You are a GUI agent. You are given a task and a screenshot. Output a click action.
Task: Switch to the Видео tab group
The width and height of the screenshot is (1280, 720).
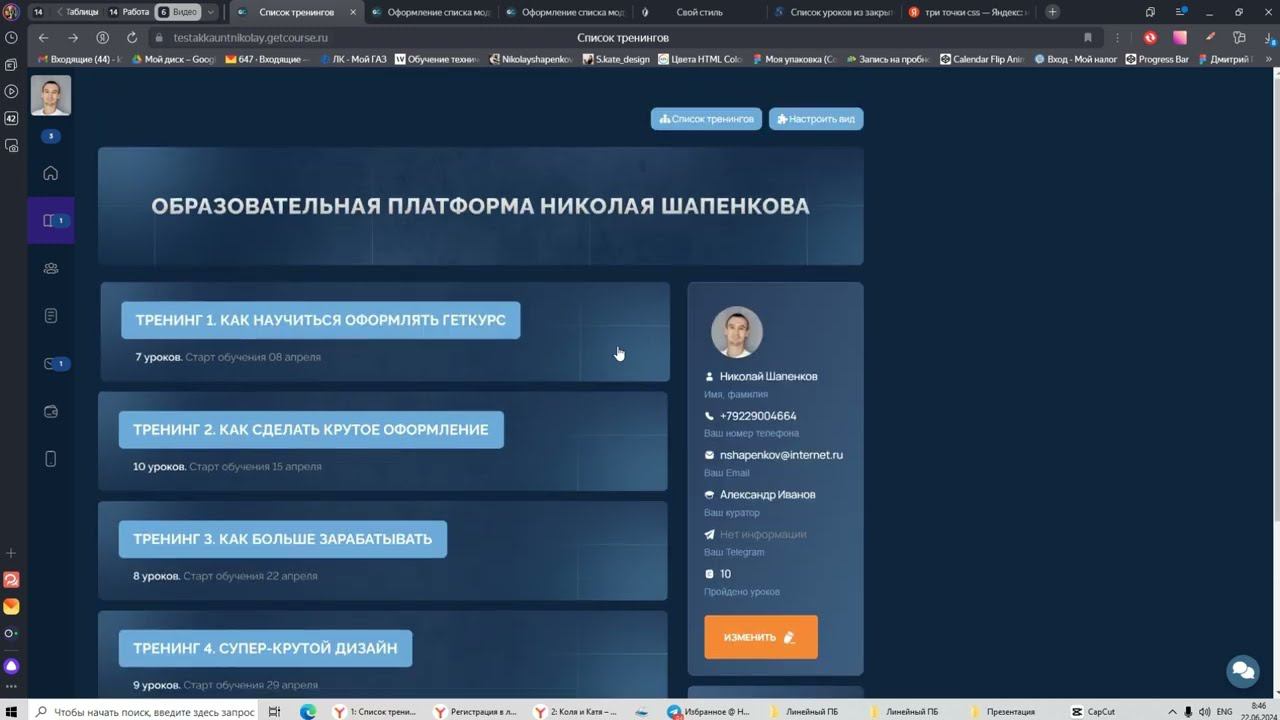178,12
